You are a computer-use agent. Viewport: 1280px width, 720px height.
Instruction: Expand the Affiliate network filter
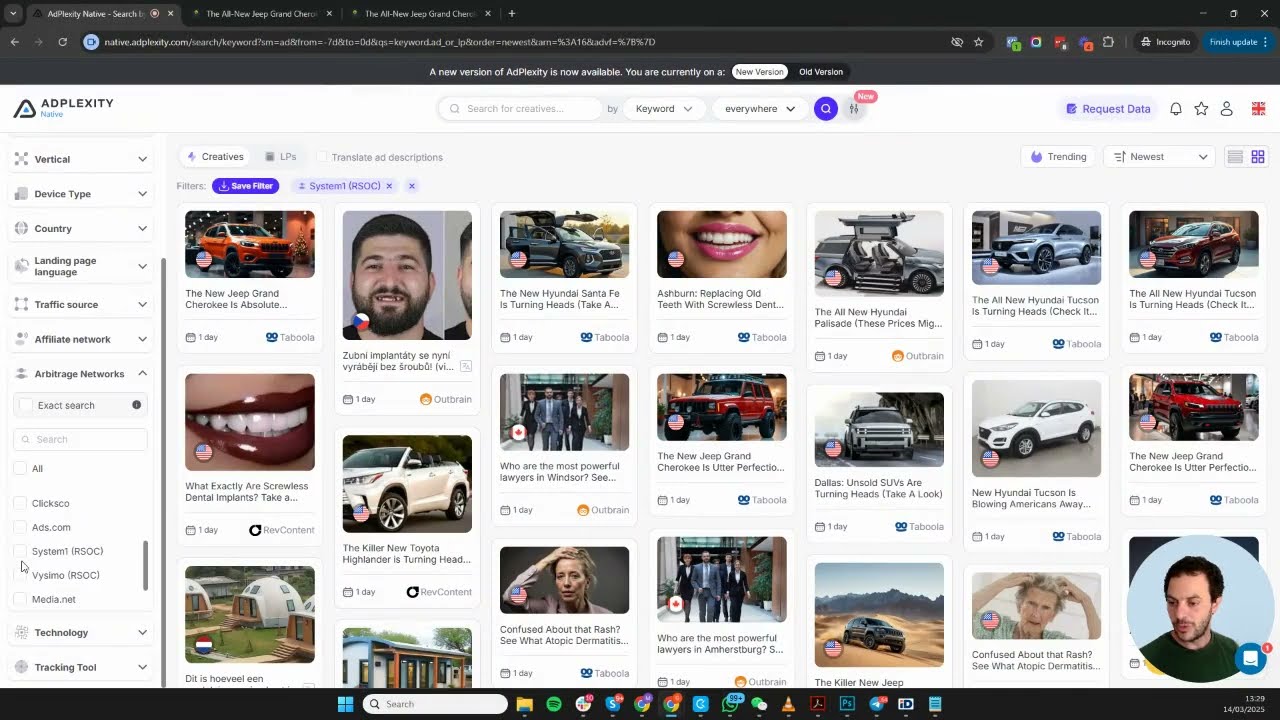pyautogui.click(x=81, y=339)
